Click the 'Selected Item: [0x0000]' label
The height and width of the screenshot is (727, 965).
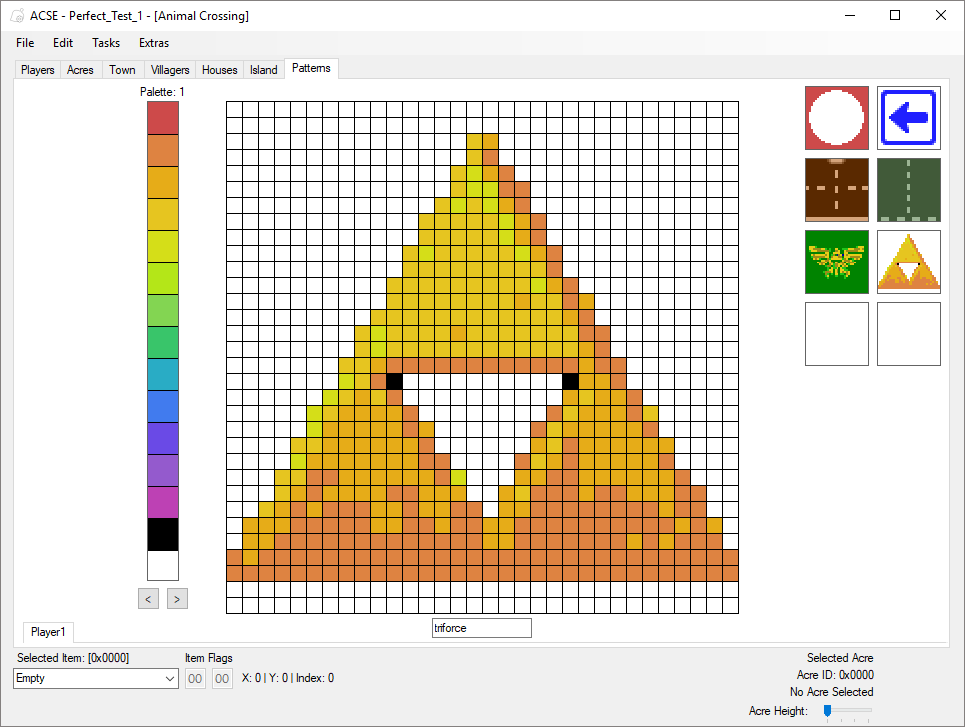pos(73,657)
